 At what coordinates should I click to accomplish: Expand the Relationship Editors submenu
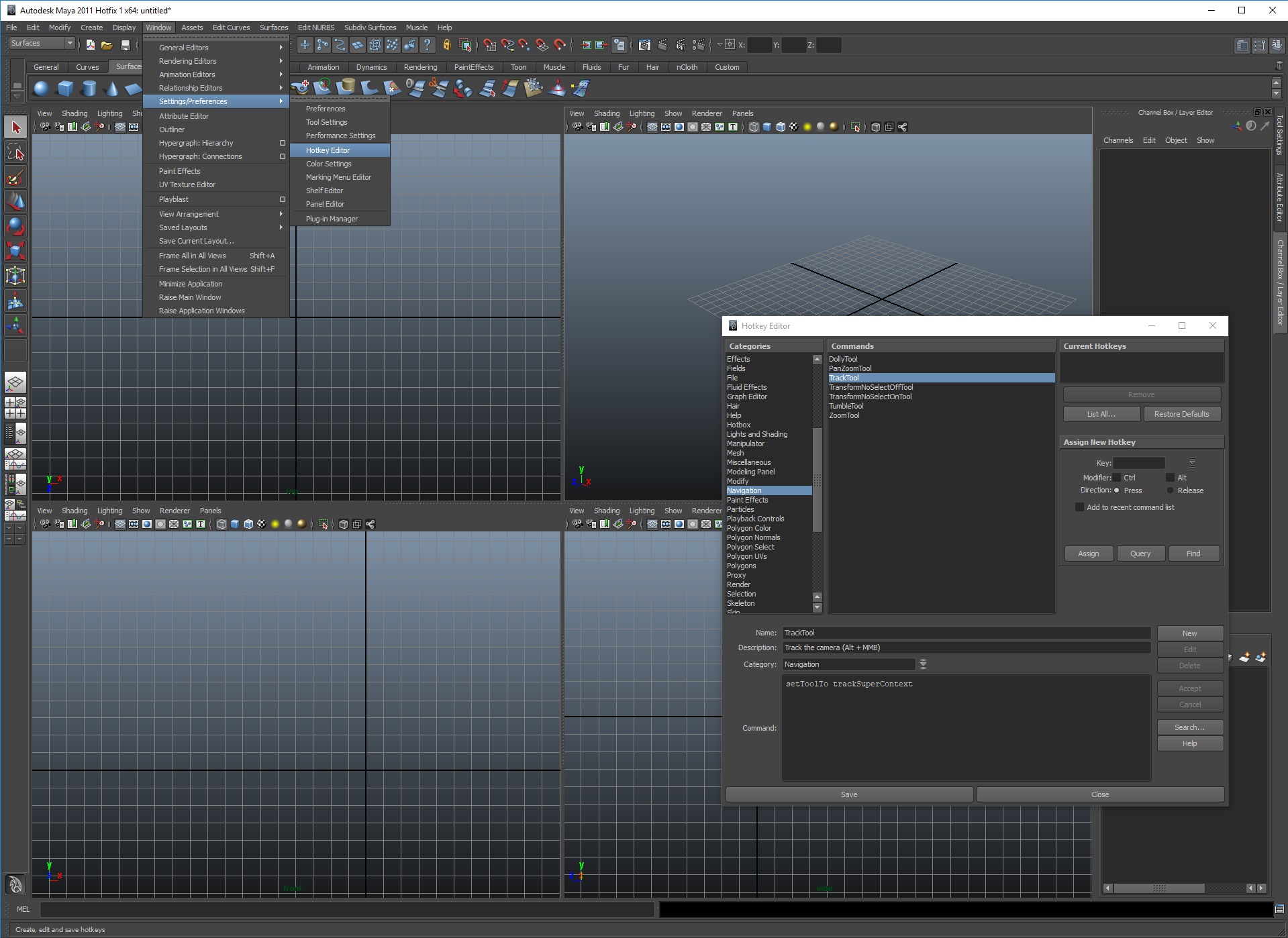pos(217,88)
